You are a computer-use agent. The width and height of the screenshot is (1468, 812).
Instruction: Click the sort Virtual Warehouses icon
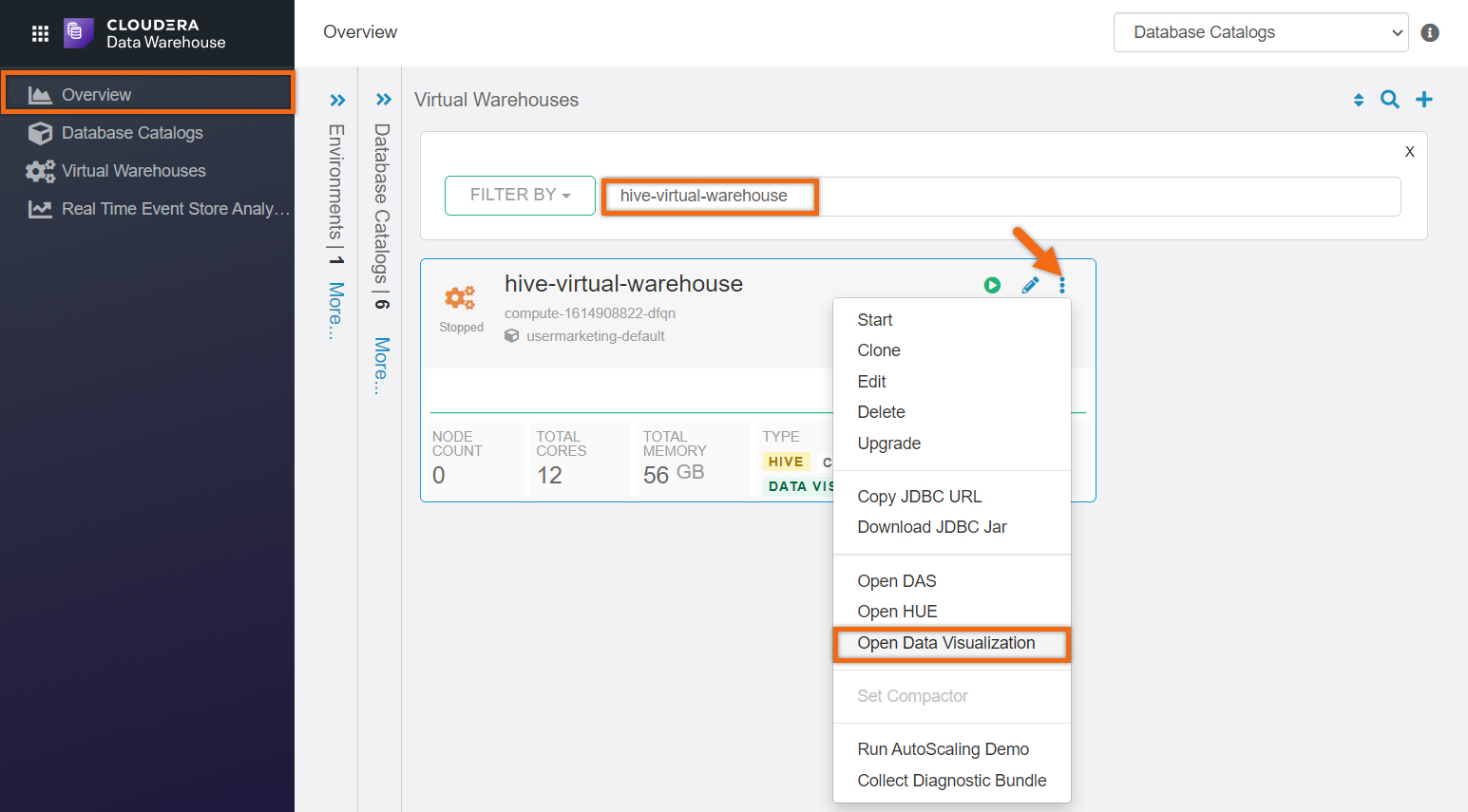1359,100
